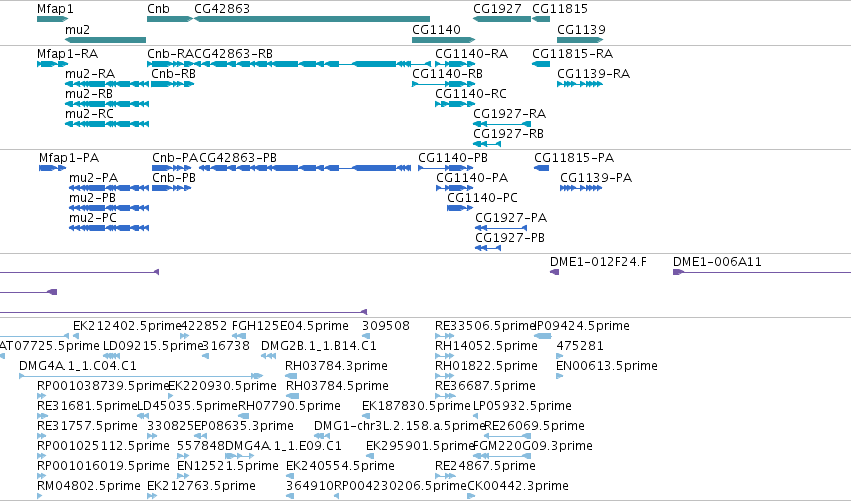Screen dimensions: 851x501
Task: Open EST RE33506.5prime
Action: click(486, 326)
